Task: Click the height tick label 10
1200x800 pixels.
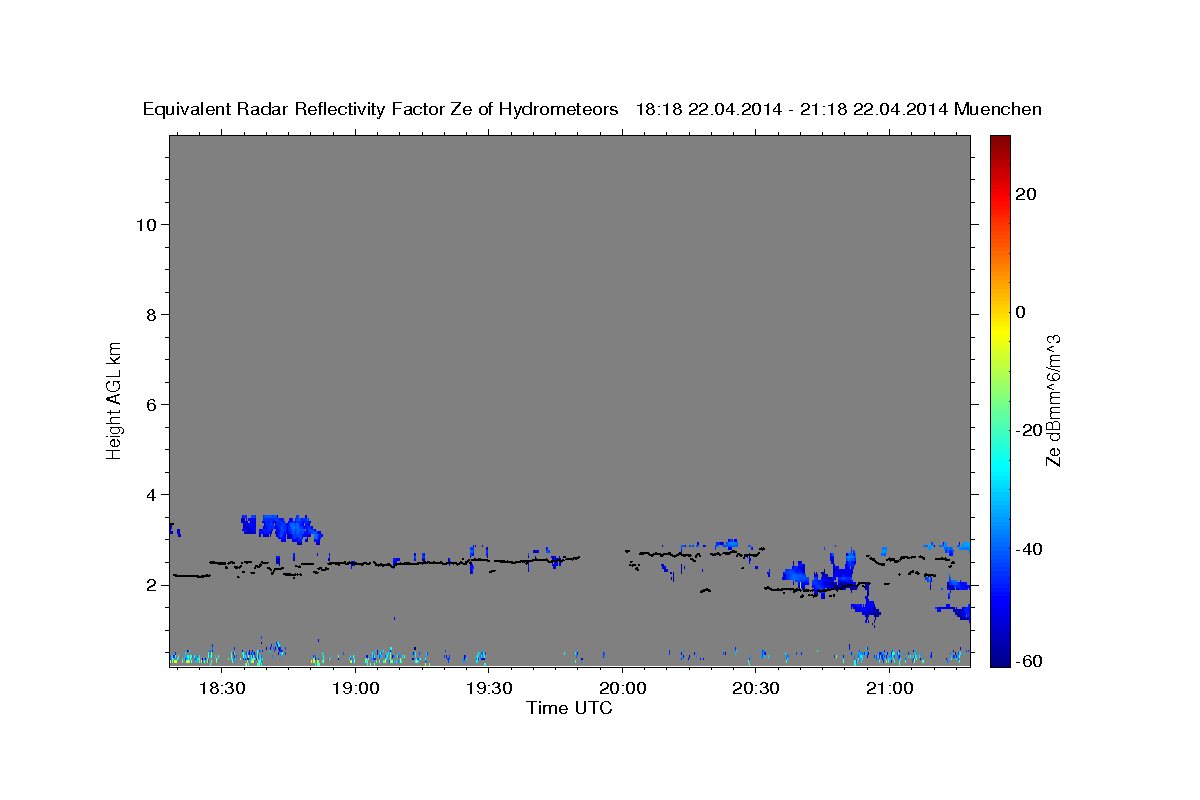Action: click(x=149, y=224)
